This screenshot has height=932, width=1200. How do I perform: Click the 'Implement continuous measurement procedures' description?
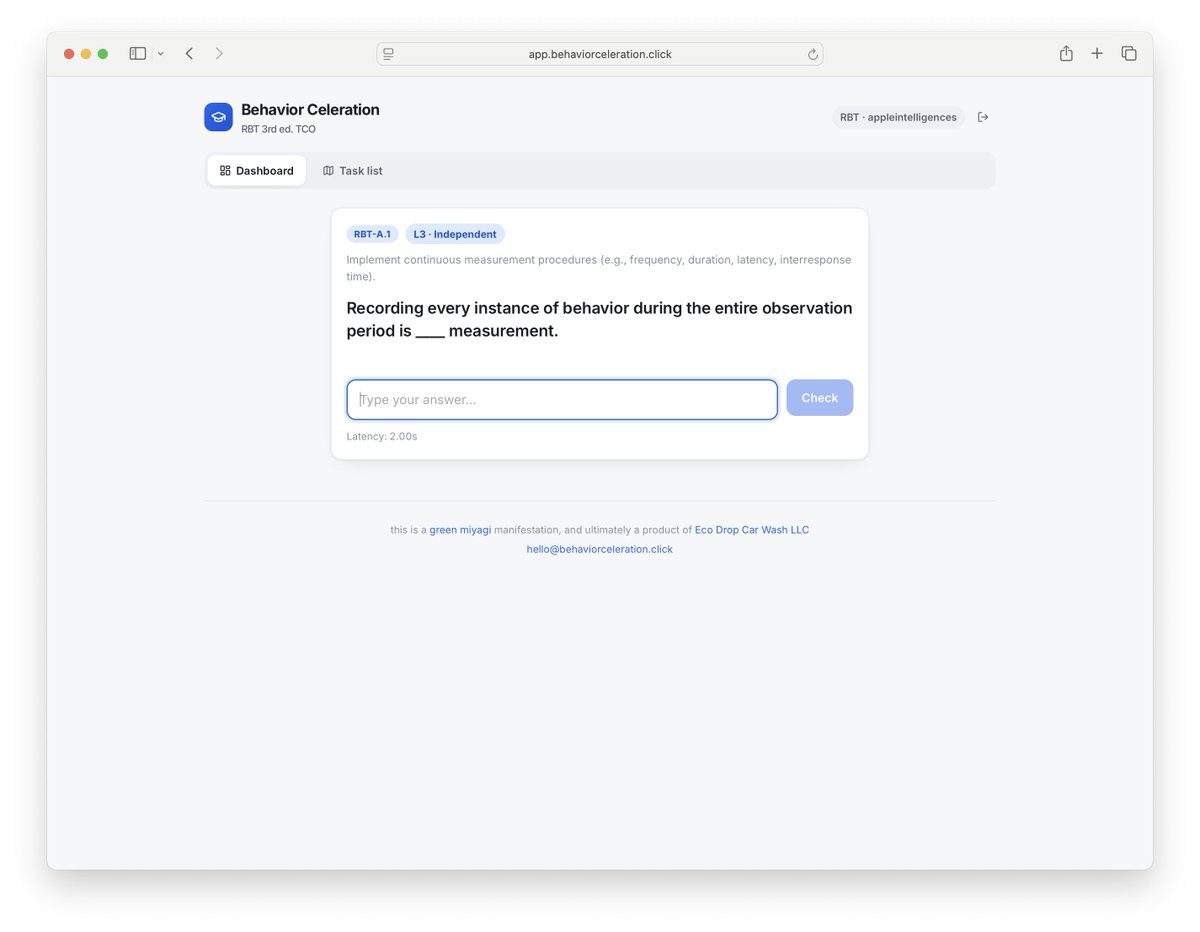coord(599,268)
